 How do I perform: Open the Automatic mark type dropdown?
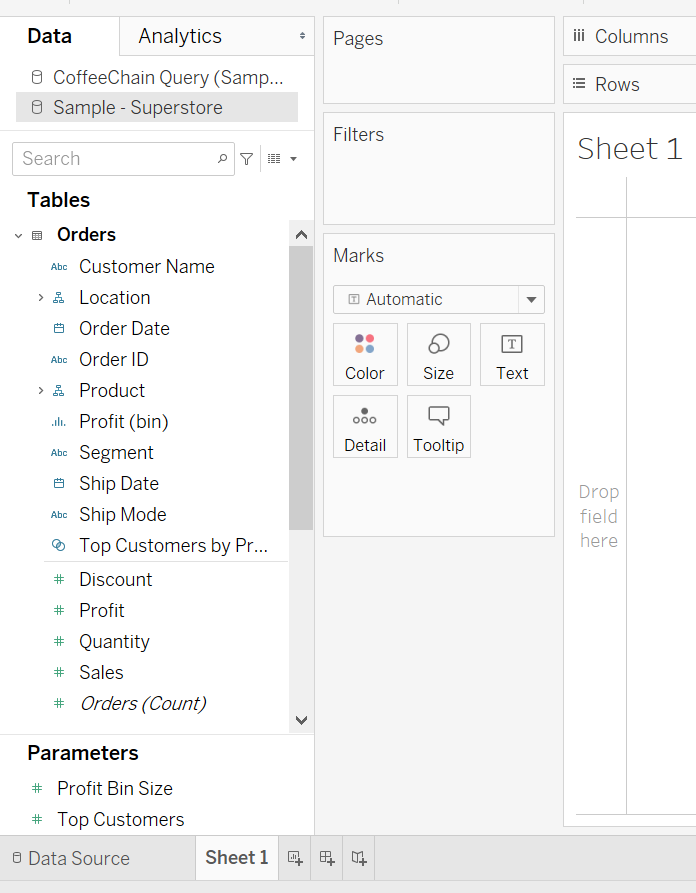point(531,299)
